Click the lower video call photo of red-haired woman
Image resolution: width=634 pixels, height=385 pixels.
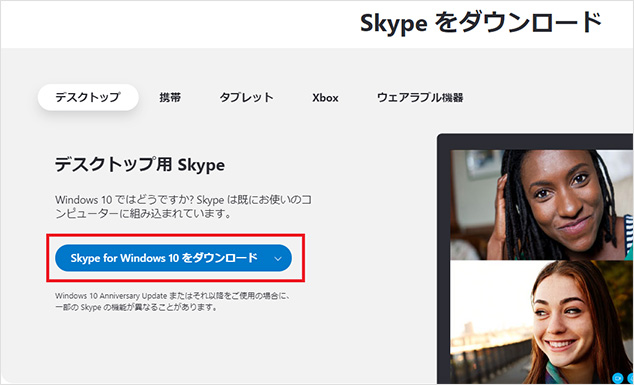[541, 322]
